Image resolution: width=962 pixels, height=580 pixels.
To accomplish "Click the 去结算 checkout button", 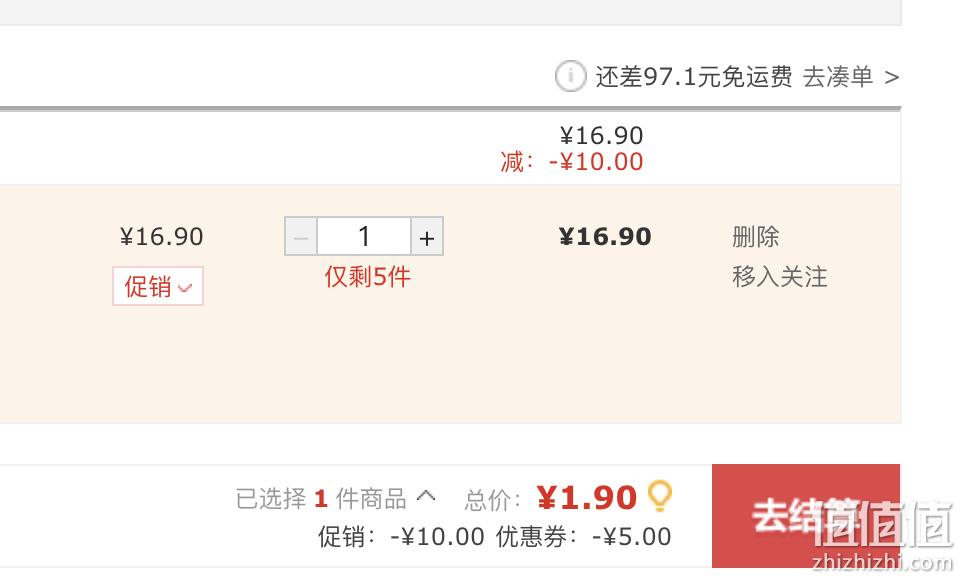I will [806, 516].
